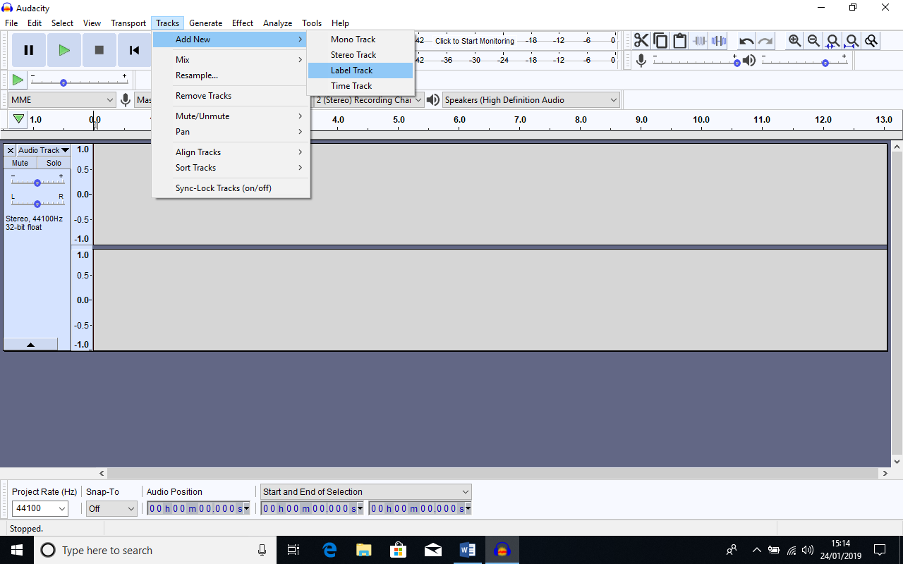Viewport: 904px width, 564px height.
Task: Open the Audio Track name dropdown
Action: (x=43, y=150)
